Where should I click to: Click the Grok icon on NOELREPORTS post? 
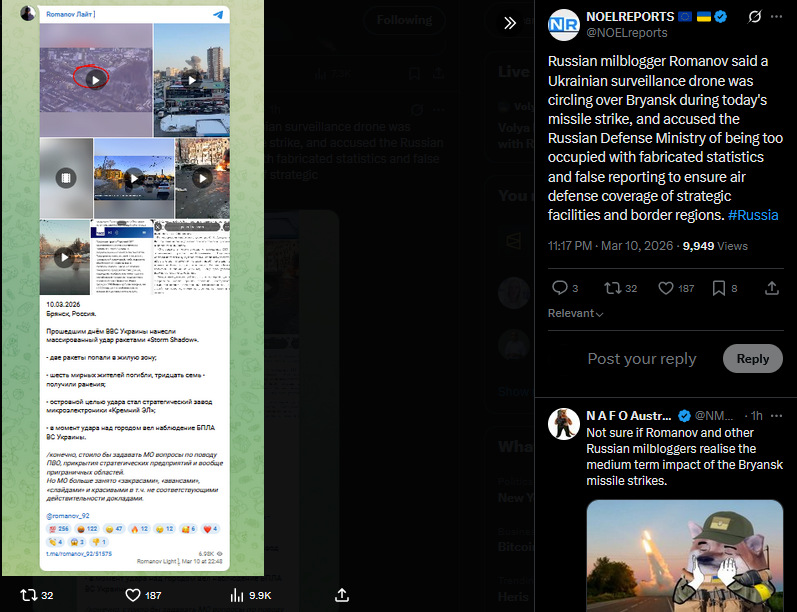(755, 17)
